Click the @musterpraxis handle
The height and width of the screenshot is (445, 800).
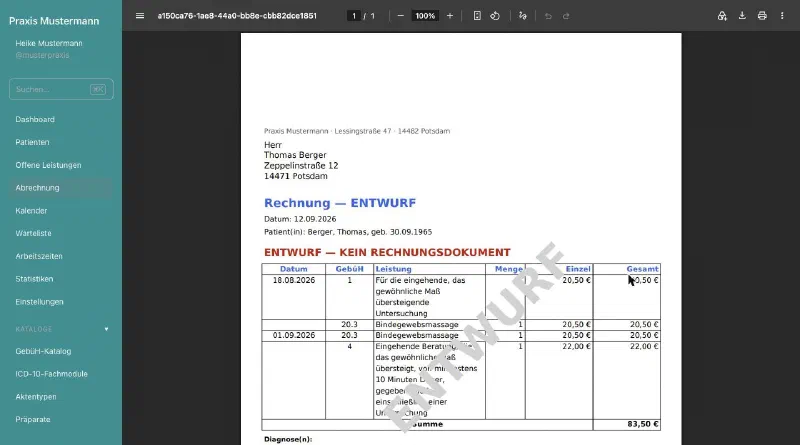pyautogui.click(x=42, y=55)
